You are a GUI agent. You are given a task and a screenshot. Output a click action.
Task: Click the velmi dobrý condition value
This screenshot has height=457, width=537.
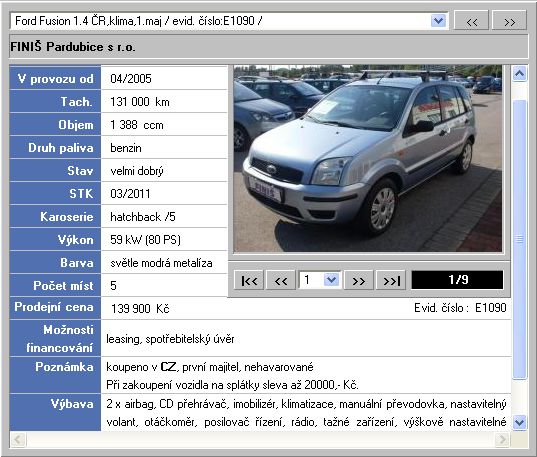coord(137,171)
